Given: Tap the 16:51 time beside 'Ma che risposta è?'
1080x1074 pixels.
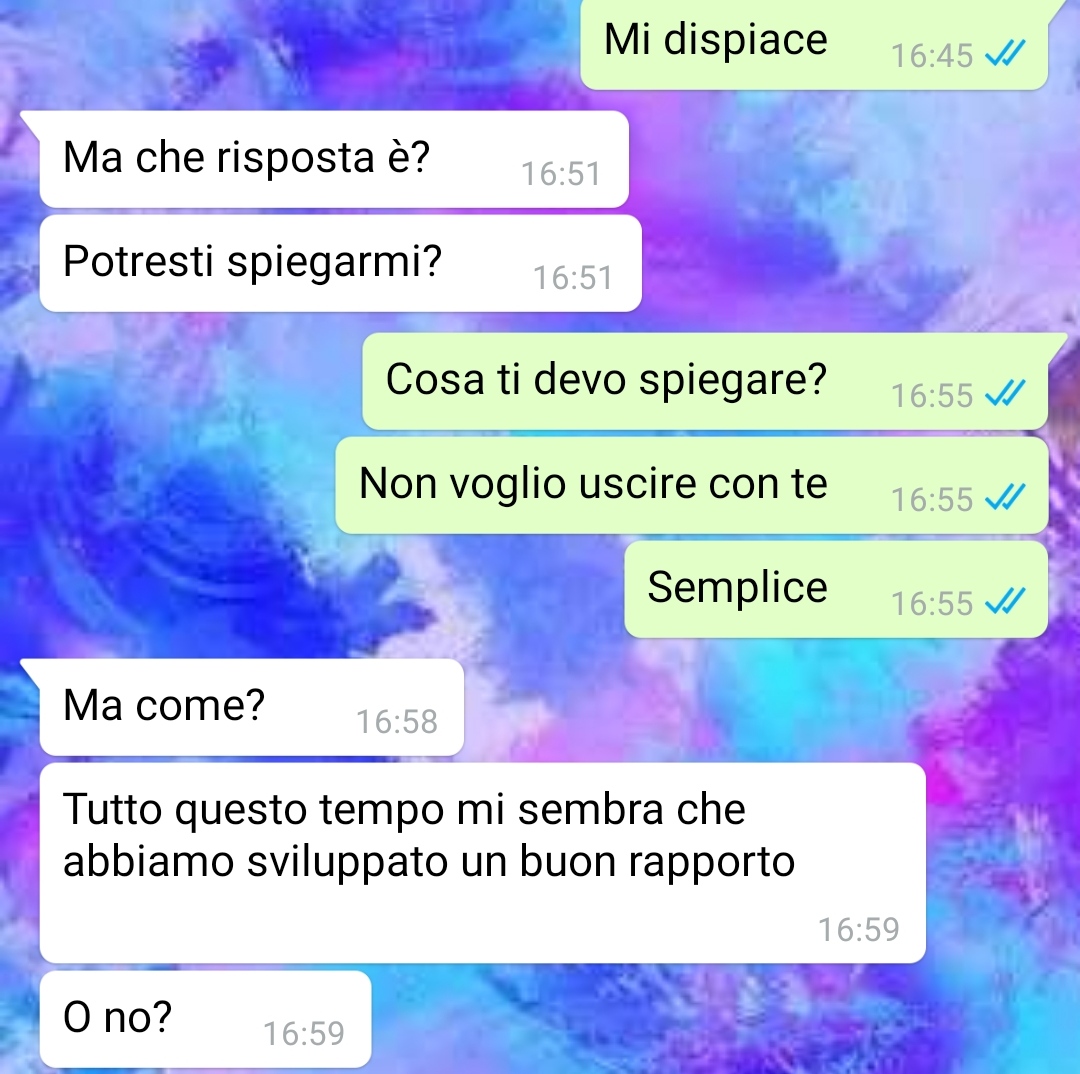Looking at the screenshot, I should point(561,174).
